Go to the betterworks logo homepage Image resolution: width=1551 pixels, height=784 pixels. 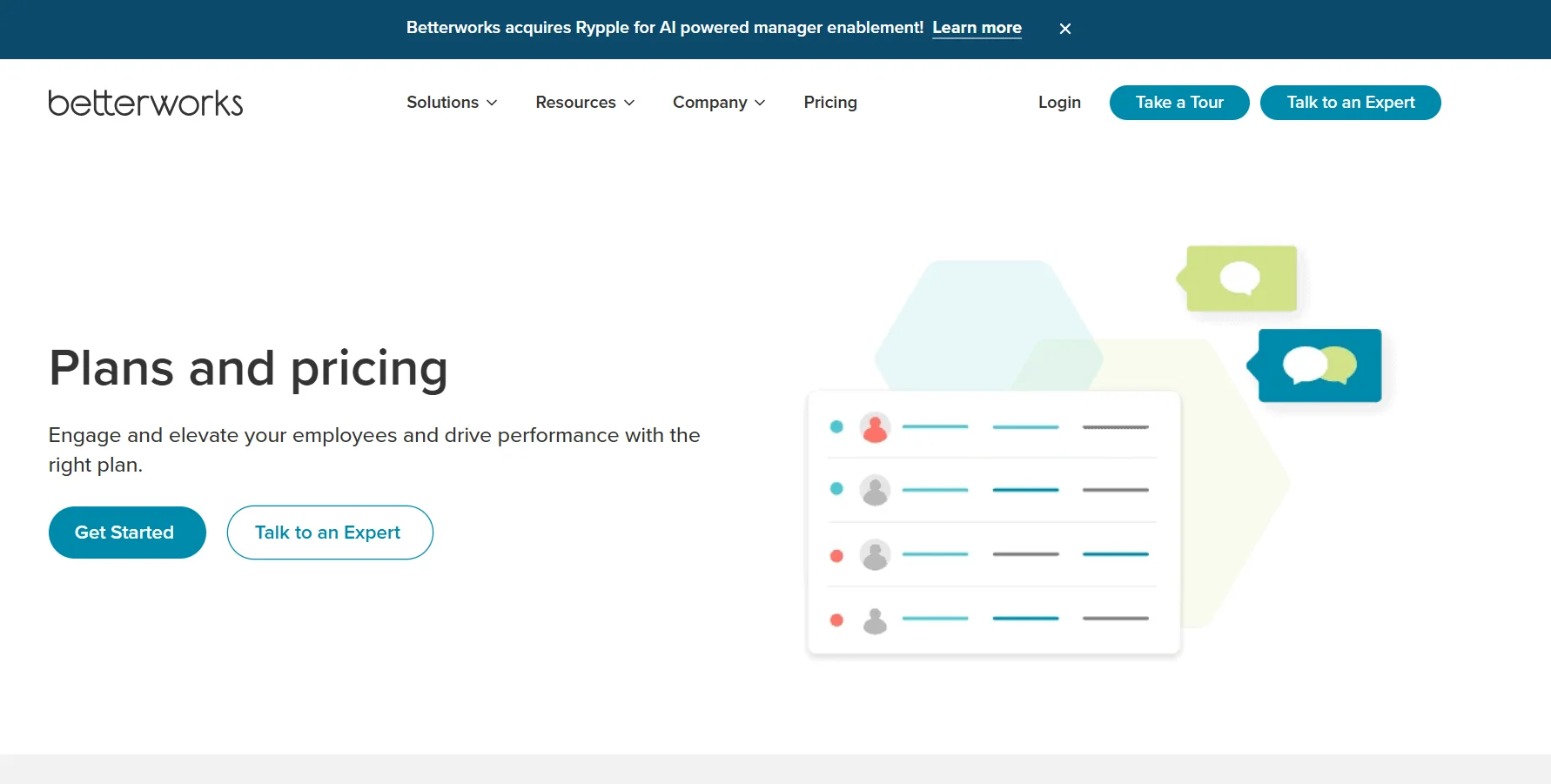pyautogui.click(x=145, y=103)
